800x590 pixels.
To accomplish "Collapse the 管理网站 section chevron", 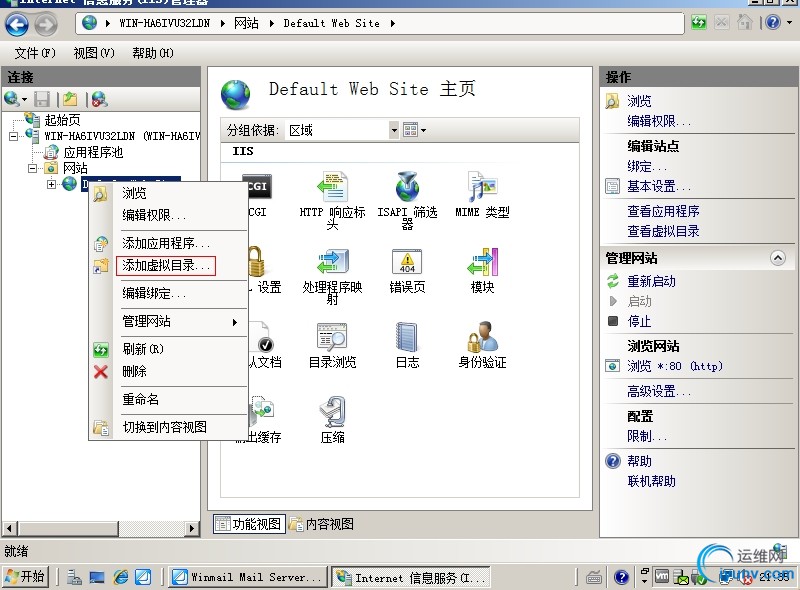I will 778,258.
